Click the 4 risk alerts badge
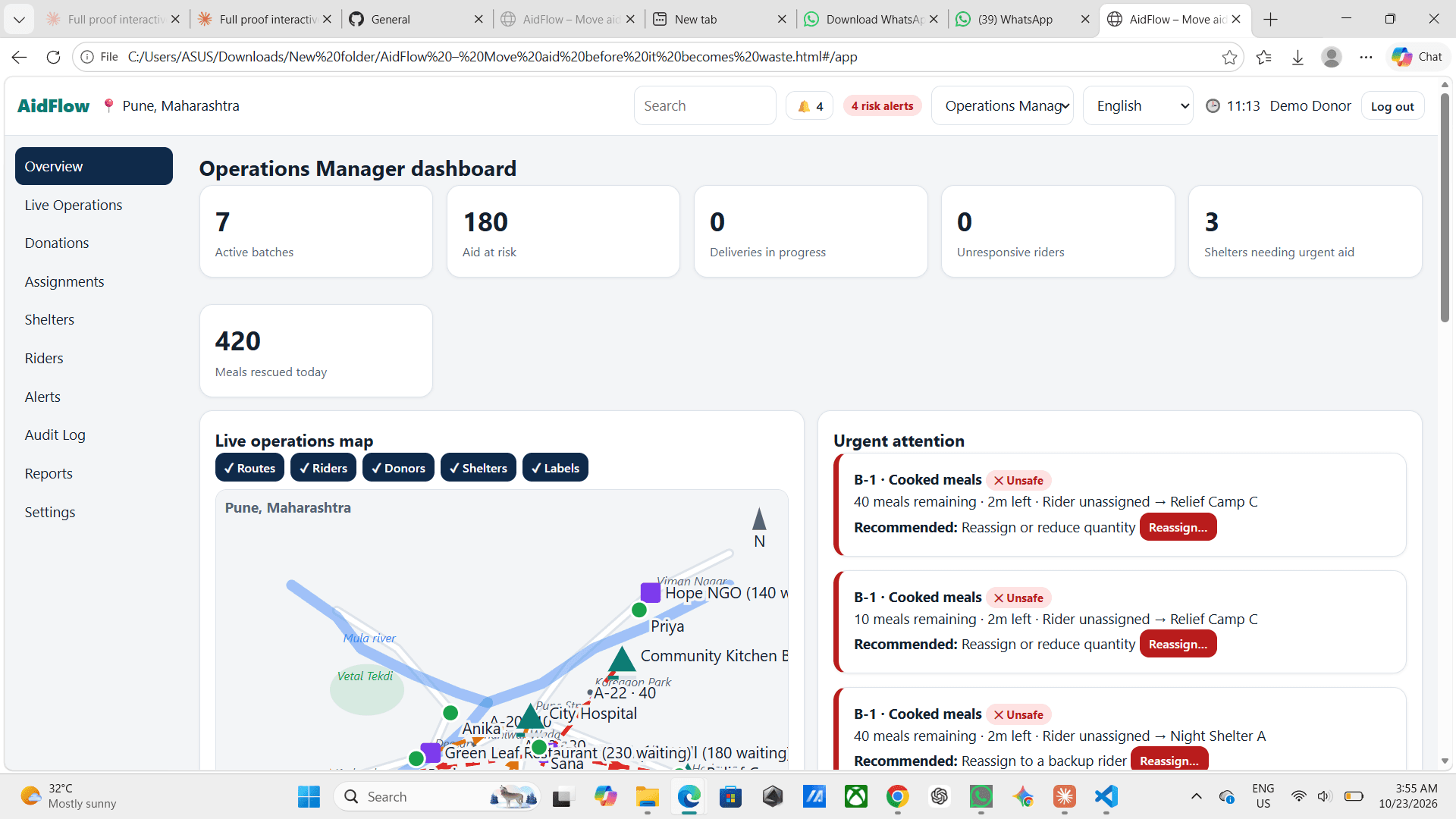 click(882, 106)
